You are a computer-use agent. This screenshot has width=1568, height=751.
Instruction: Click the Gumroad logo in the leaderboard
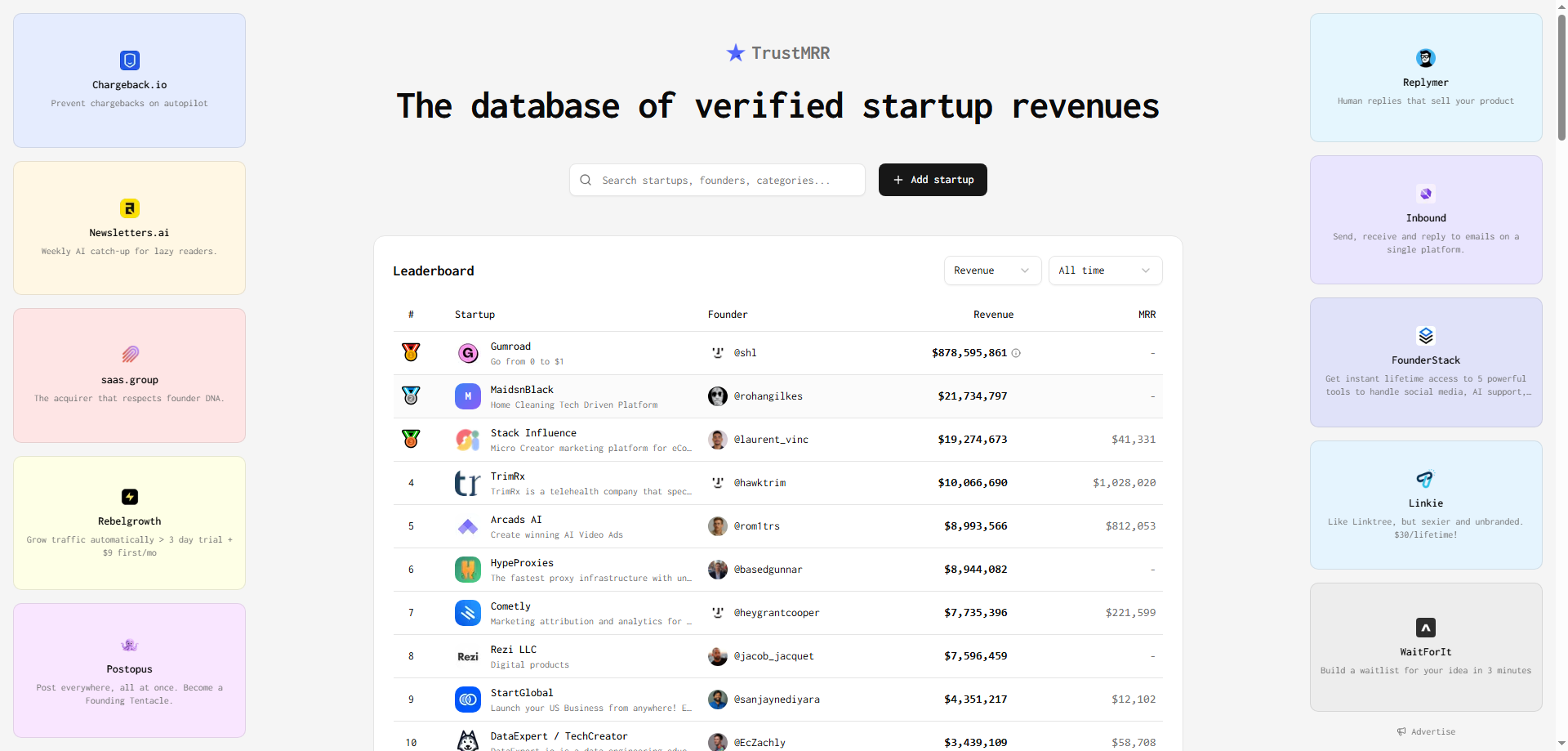coord(467,352)
